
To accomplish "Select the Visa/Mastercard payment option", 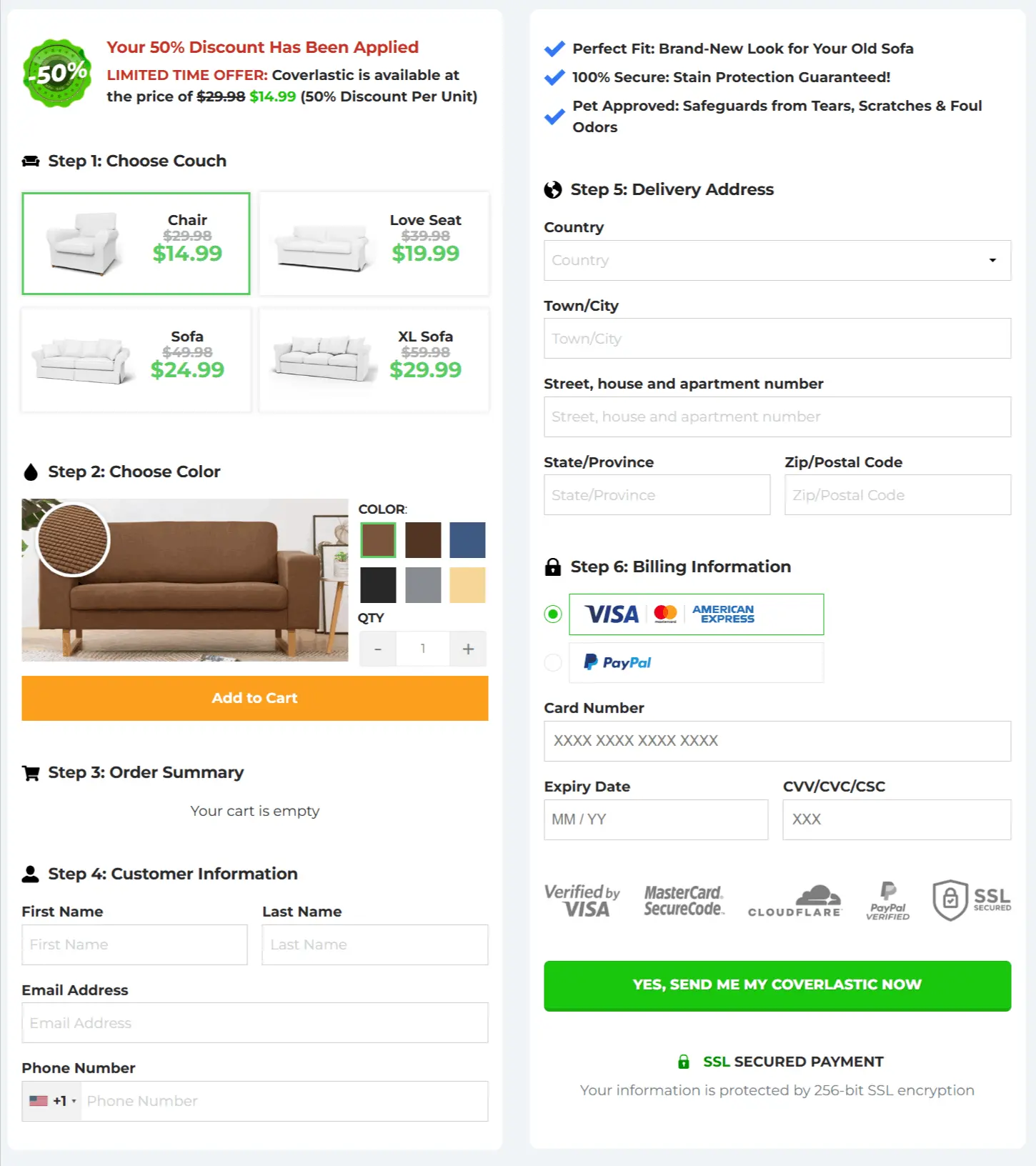I will [552, 614].
